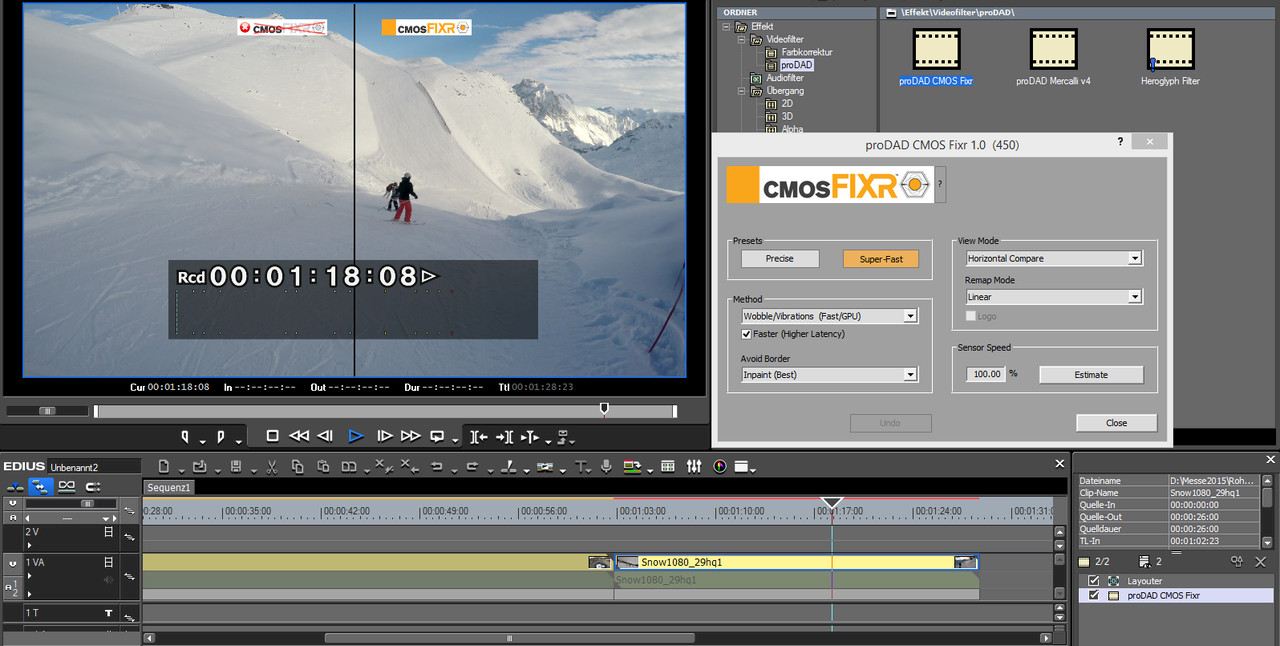
Task: Step forward to the next frame
Action: (385, 436)
